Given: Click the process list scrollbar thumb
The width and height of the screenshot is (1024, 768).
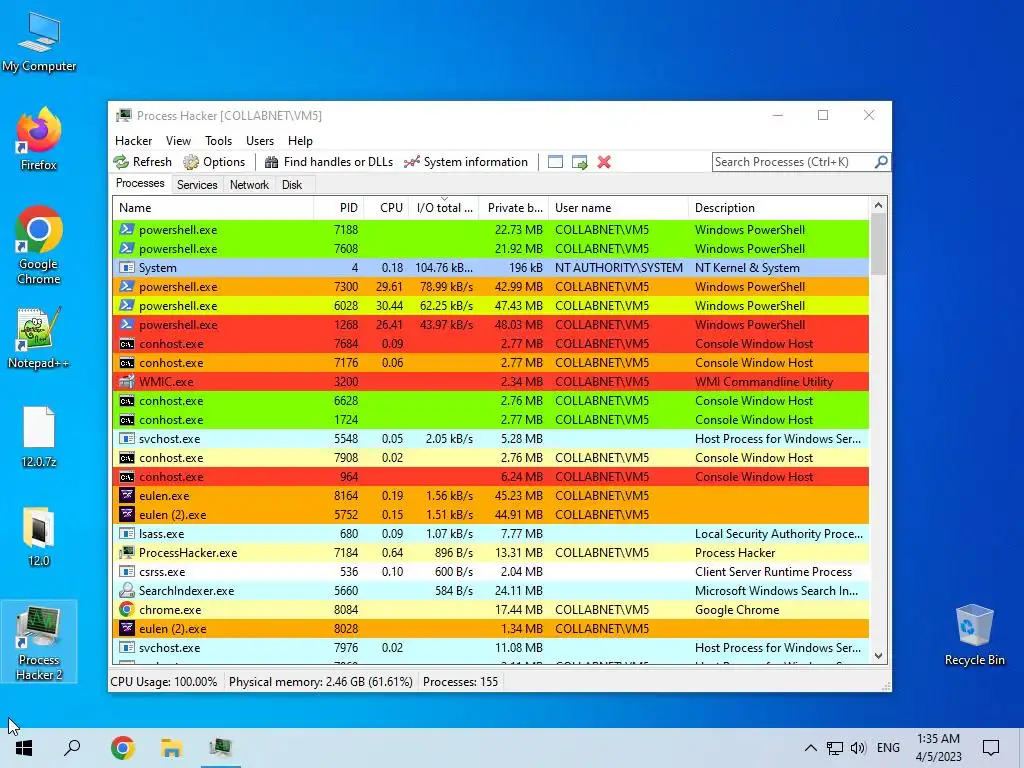Looking at the screenshot, I should tap(878, 244).
